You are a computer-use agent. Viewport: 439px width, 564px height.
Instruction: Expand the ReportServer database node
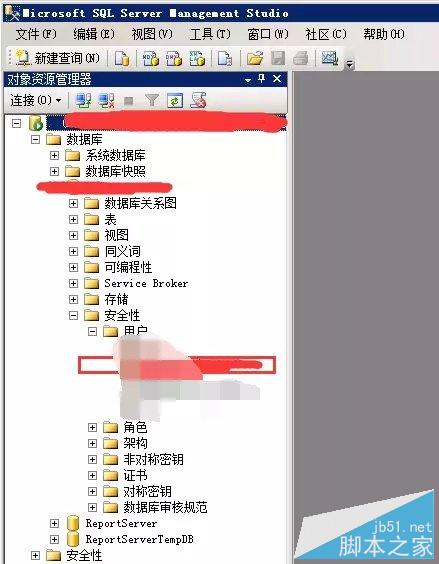[x=54, y=523]
